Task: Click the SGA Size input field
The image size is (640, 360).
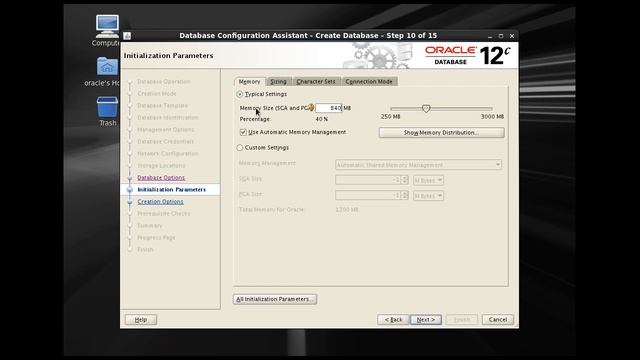Action: [x=368, y=180]
